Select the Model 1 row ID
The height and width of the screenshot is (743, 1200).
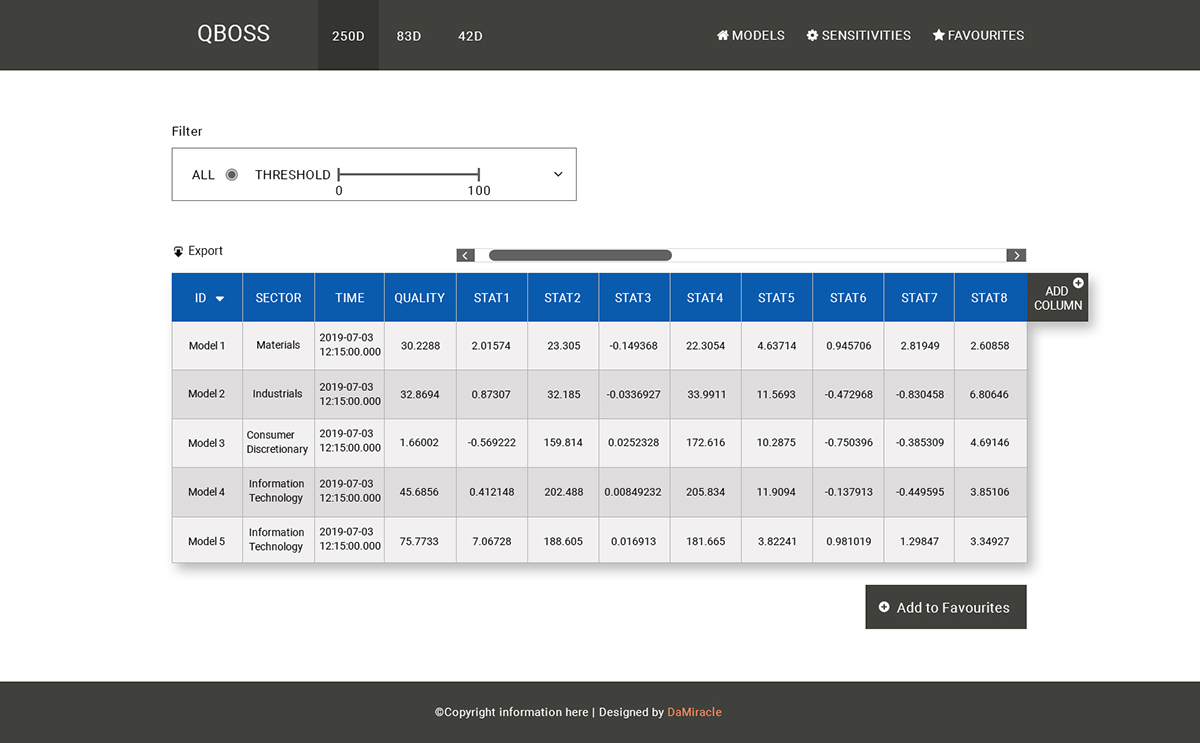pyautogui.click(x=207, y=346)
